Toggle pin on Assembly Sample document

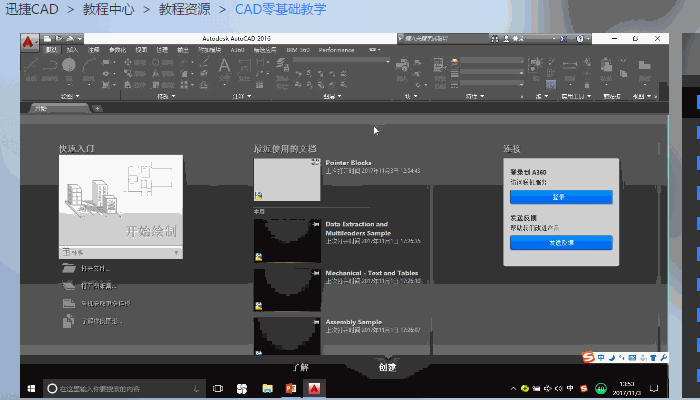point(316,321)
